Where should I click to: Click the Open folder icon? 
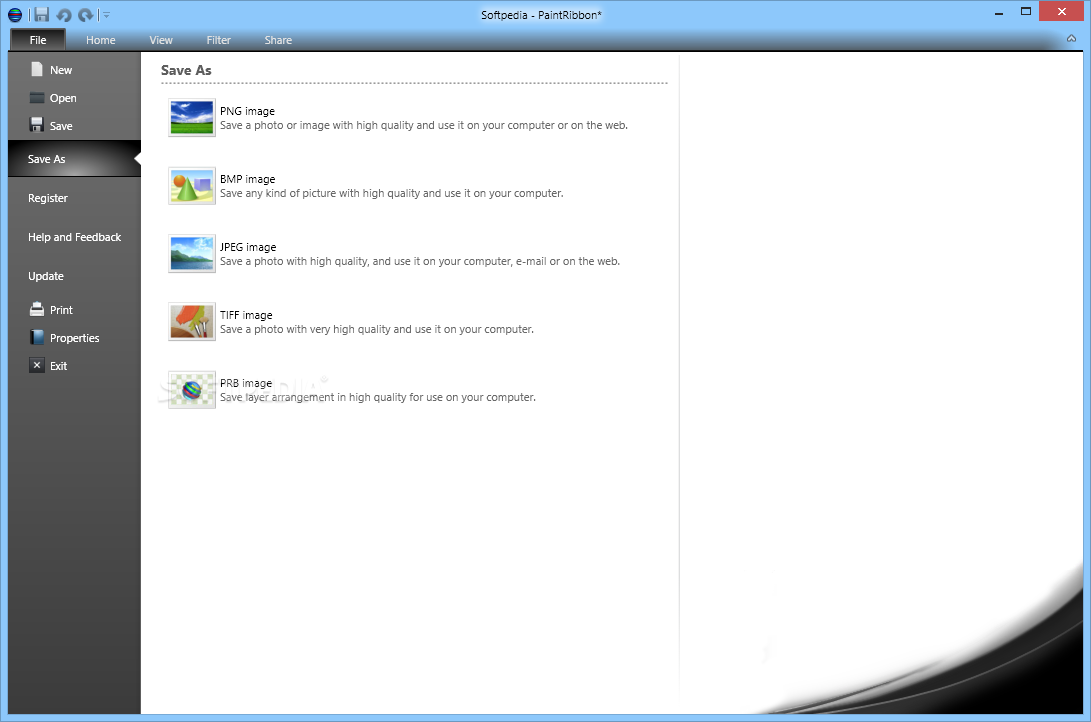pos(37,97)
